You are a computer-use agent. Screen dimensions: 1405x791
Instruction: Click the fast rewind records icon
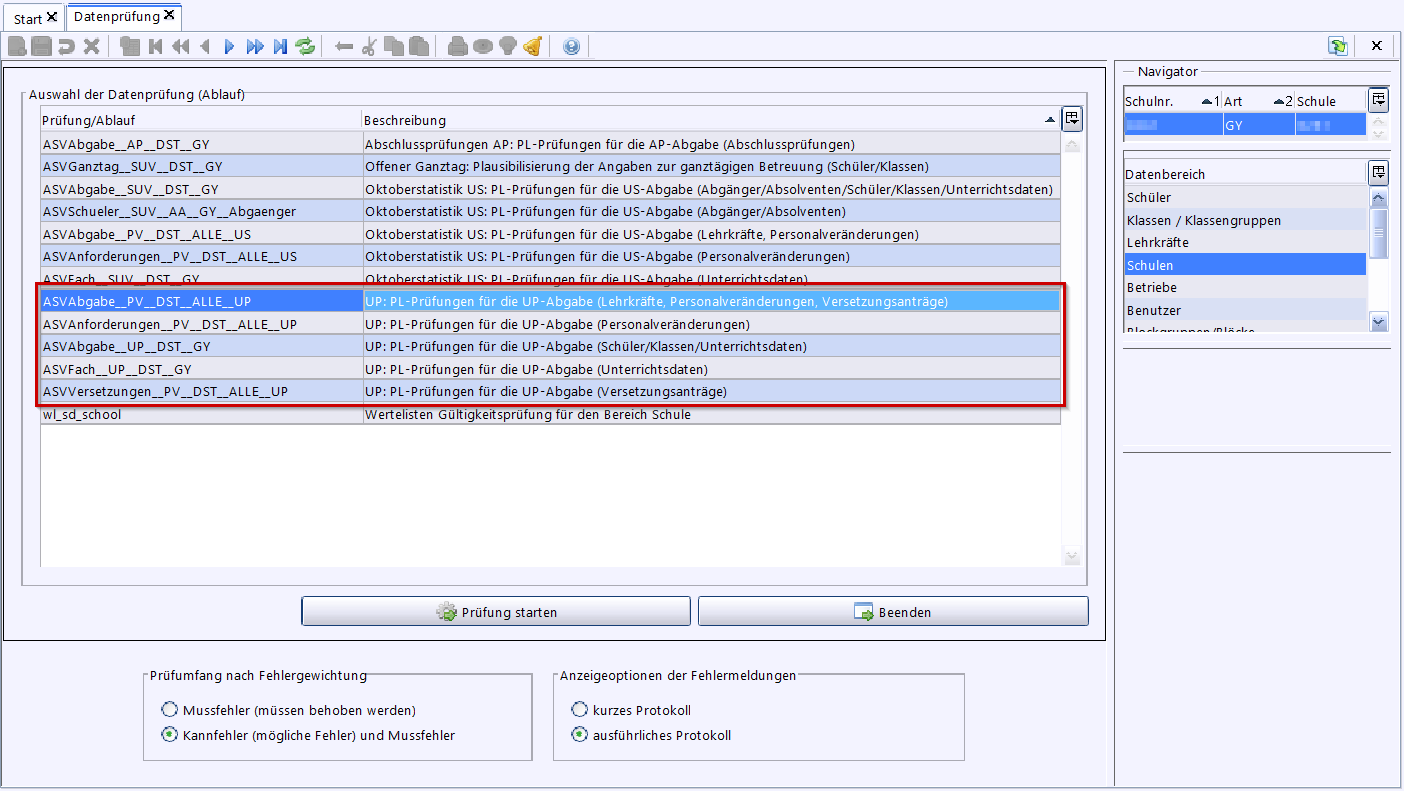point(180,46)
